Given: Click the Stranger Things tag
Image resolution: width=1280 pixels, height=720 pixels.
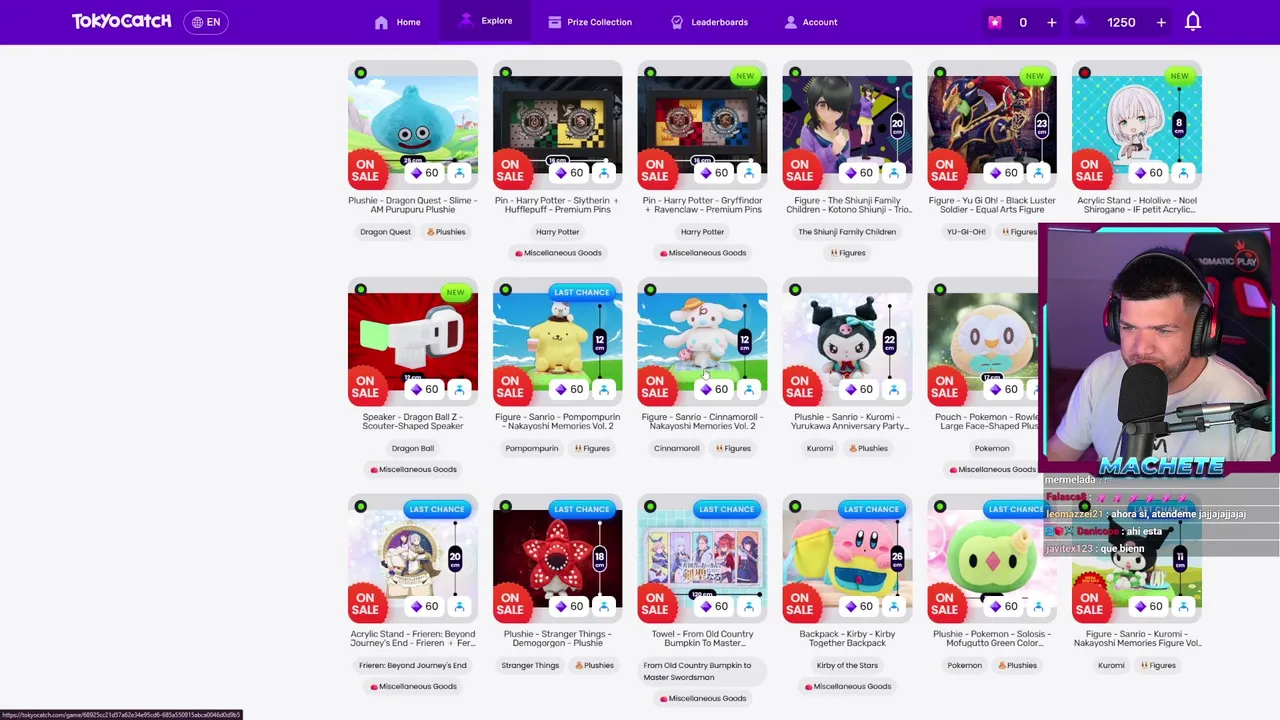Looking at the screenshot, I should [530, 665].
